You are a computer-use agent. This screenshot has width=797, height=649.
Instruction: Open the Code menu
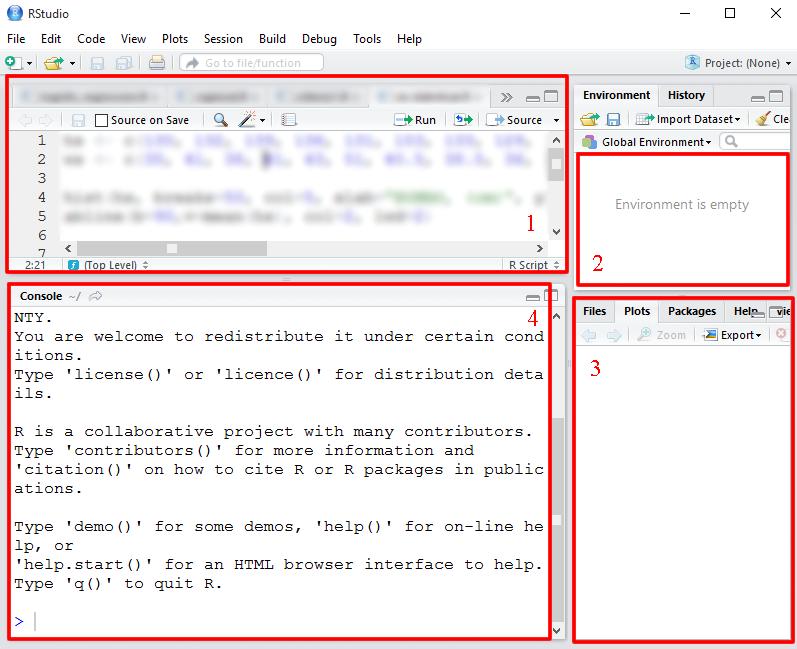pos(91,39)
